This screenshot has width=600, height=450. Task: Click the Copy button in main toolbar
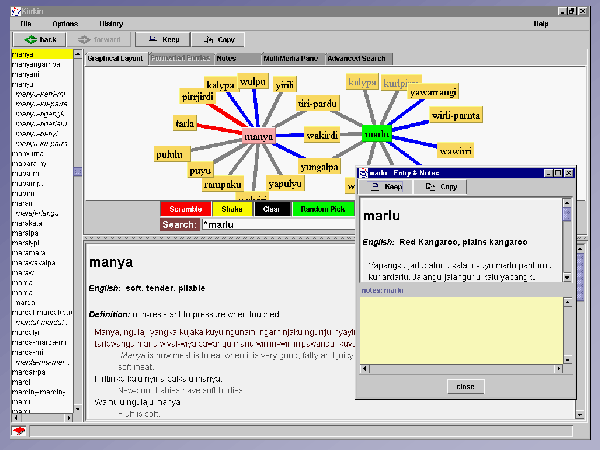(217, 40)
